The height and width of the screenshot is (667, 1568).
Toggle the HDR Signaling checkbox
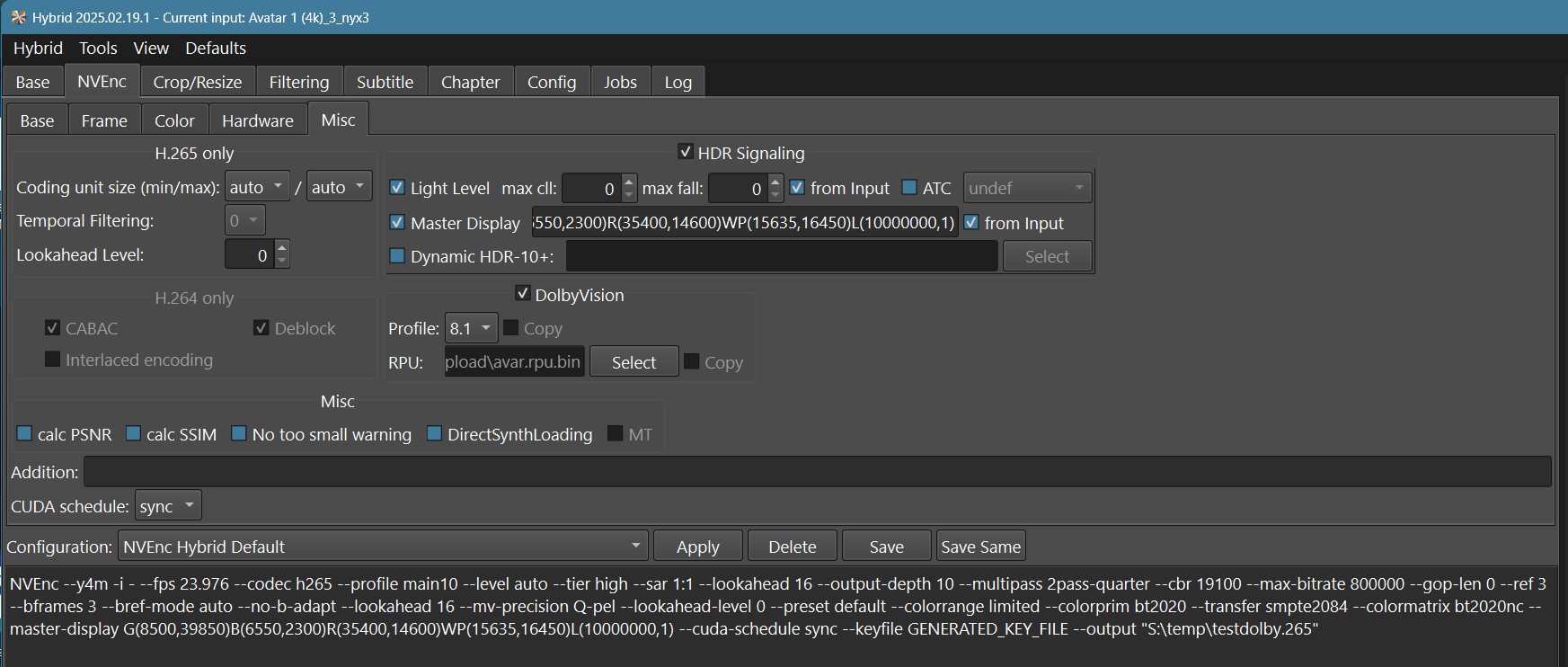tap(686, 152)
